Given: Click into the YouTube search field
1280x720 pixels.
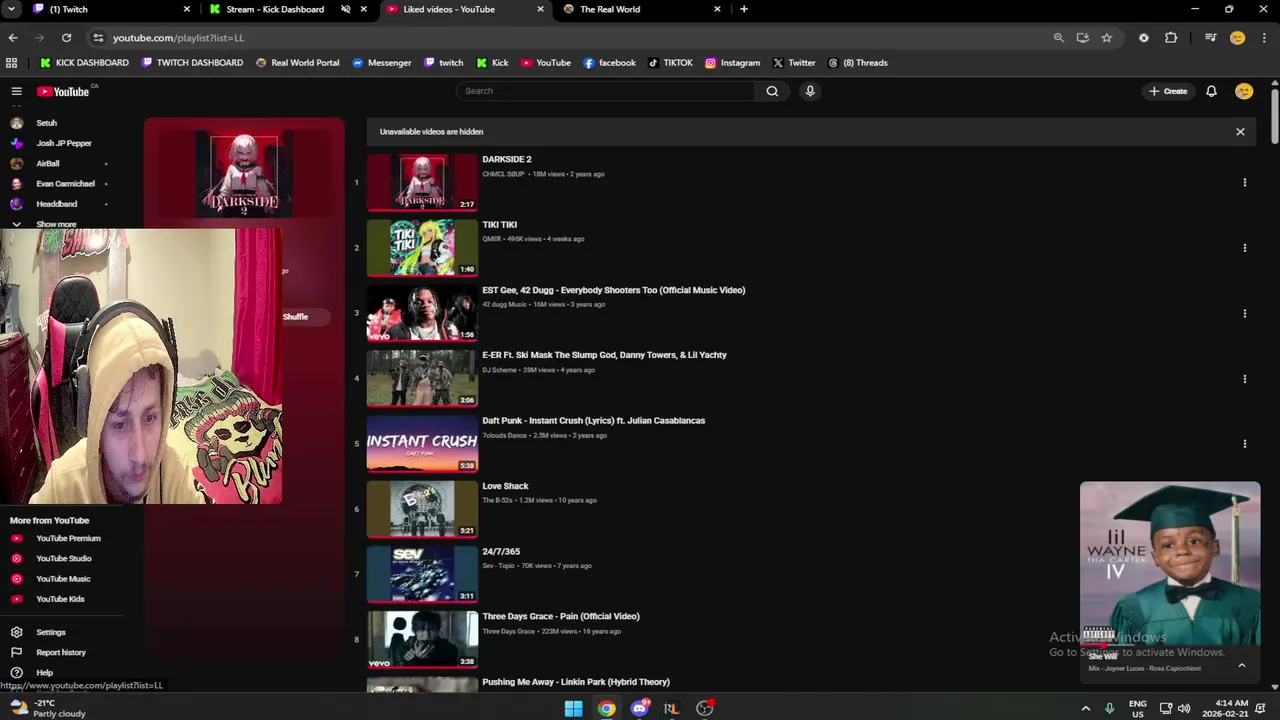Looking at the screenshot, I should click(606, 91).
